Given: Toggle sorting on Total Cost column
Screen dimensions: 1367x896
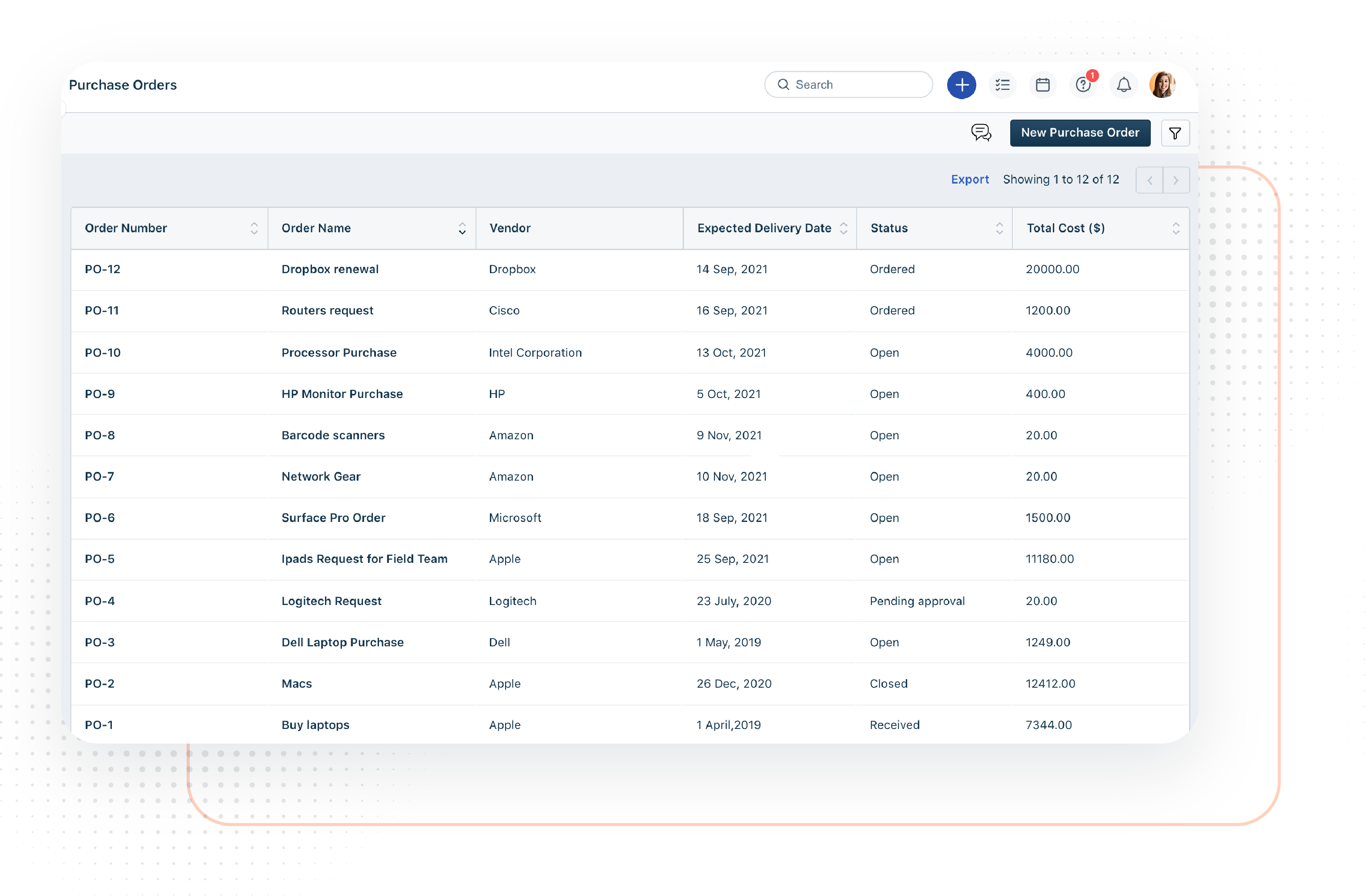Looking at the screenshot, I should 1176,228.
